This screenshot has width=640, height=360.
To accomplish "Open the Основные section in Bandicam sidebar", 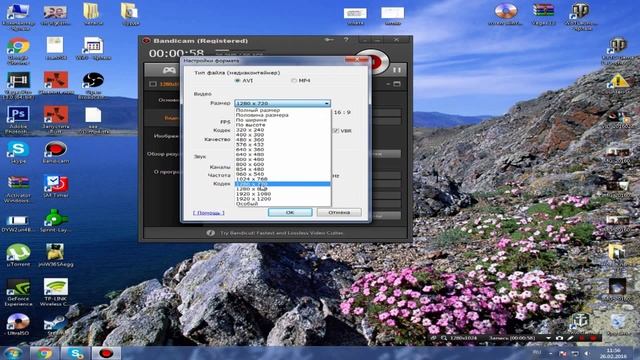I will [169, 100].
